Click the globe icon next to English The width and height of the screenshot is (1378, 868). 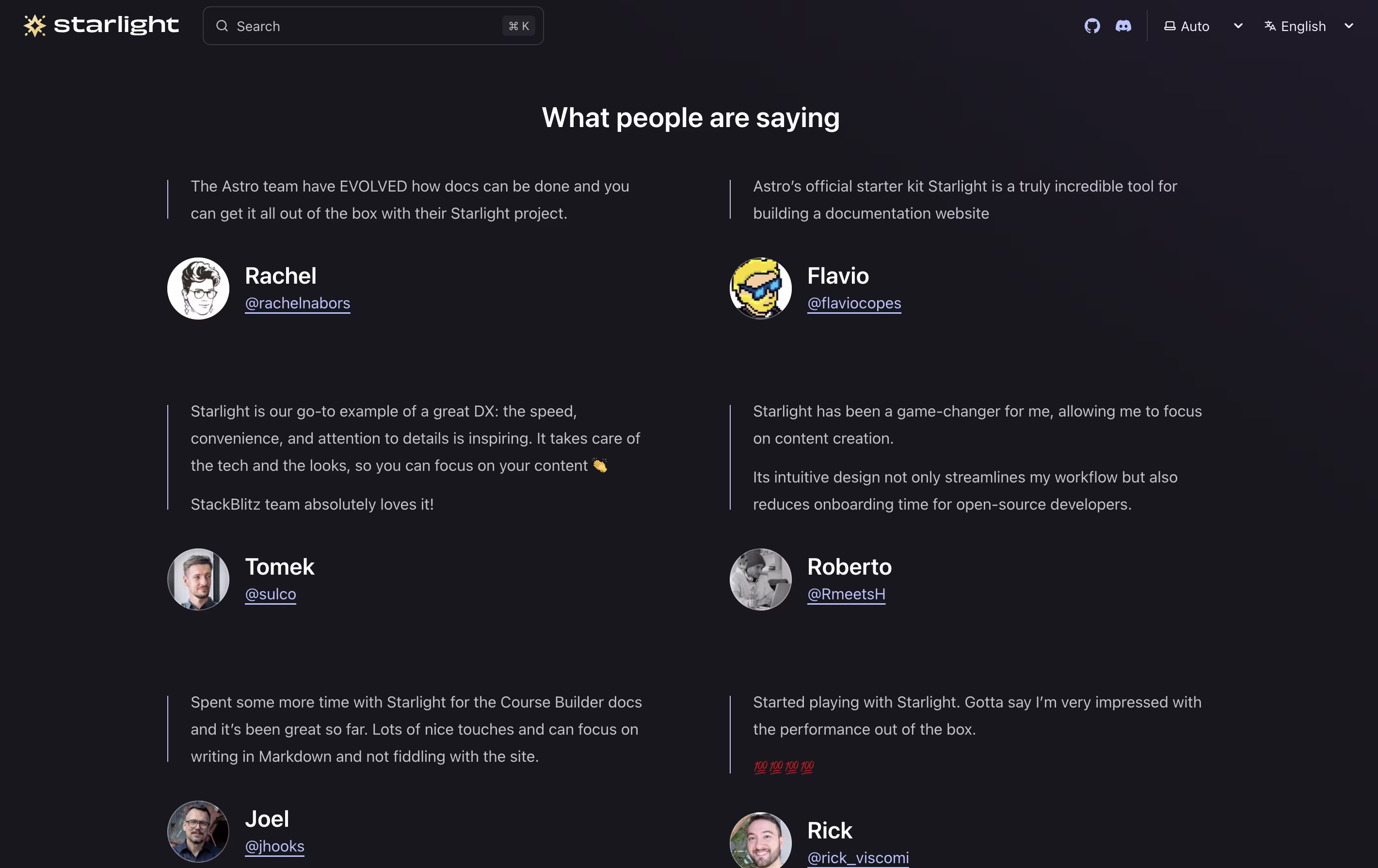click(1270, 26)
